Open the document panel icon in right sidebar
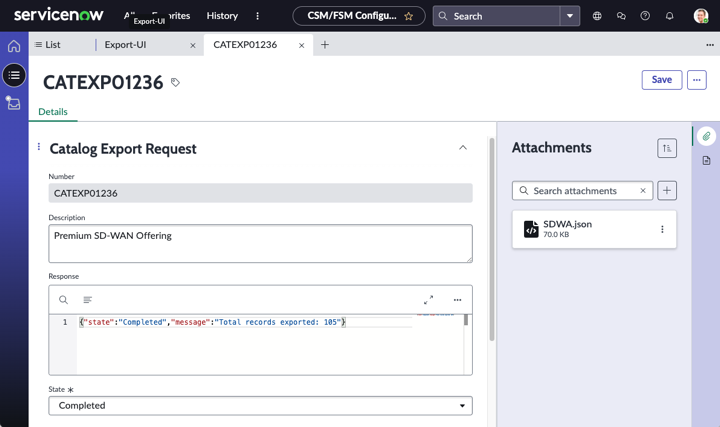Image resolution: width=720 pixels, height=427 pixels. coord(706,160)
